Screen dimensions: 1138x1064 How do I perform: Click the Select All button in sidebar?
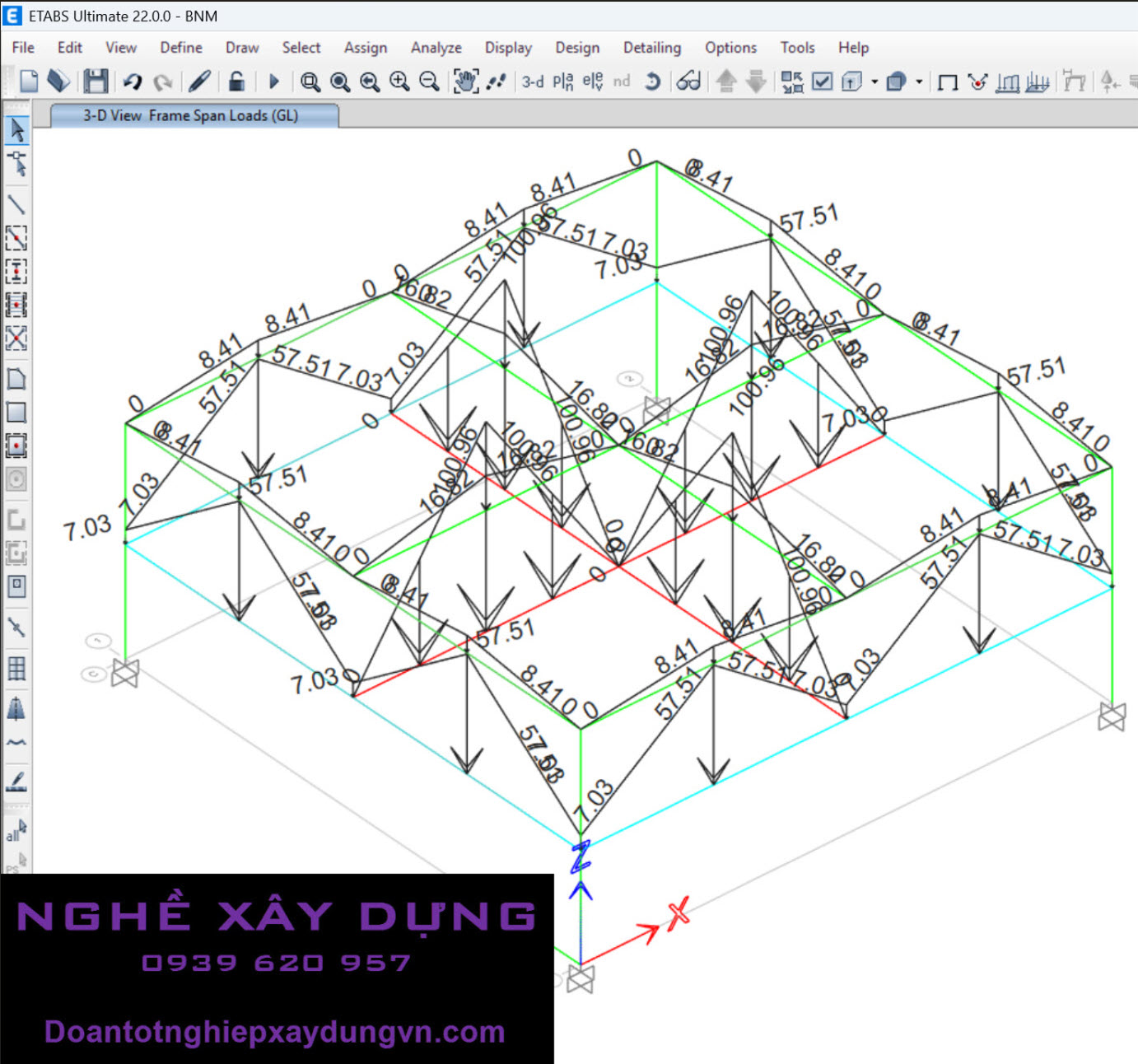[x=16, y=830]
